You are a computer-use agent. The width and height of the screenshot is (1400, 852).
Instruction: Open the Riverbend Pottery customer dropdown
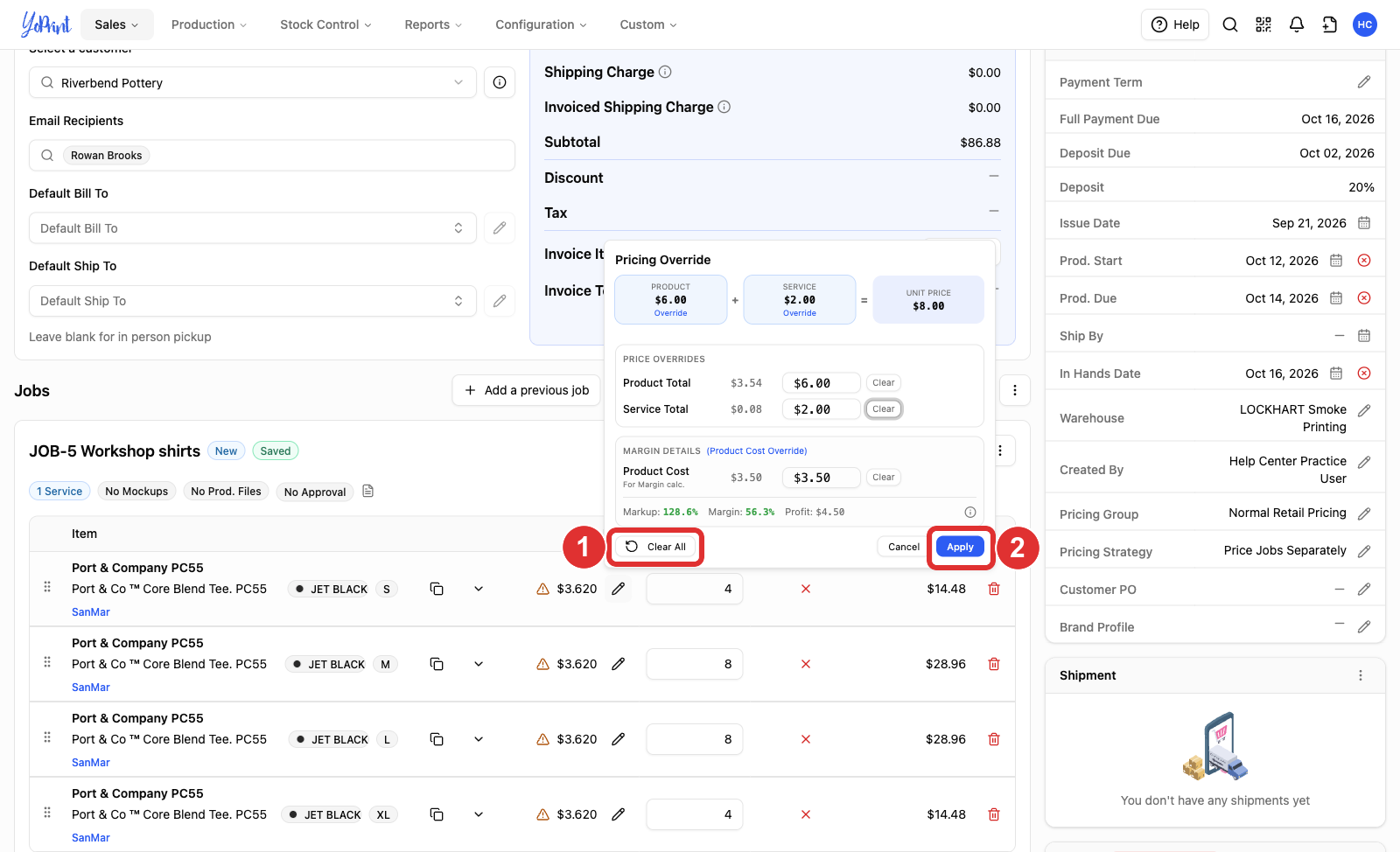253,82
